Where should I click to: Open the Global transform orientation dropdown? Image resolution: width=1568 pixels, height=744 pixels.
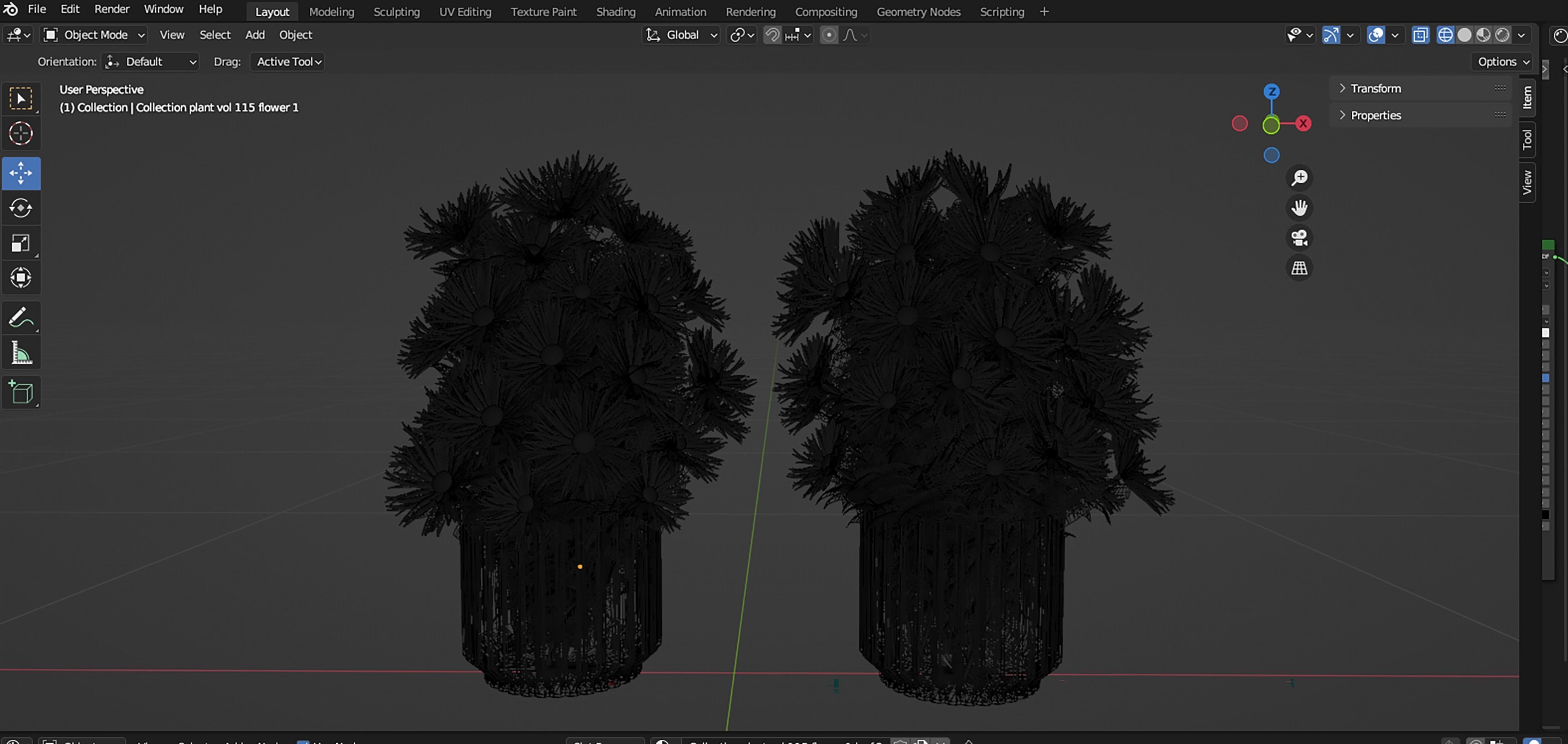click(x=681, y=35)
